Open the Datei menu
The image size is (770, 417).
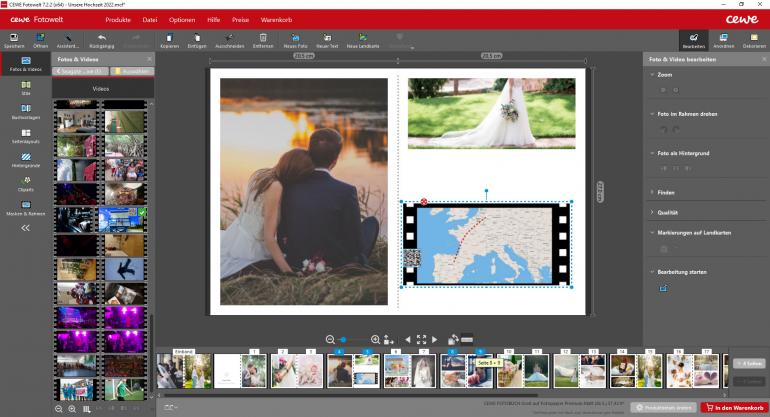coord(150,20)
